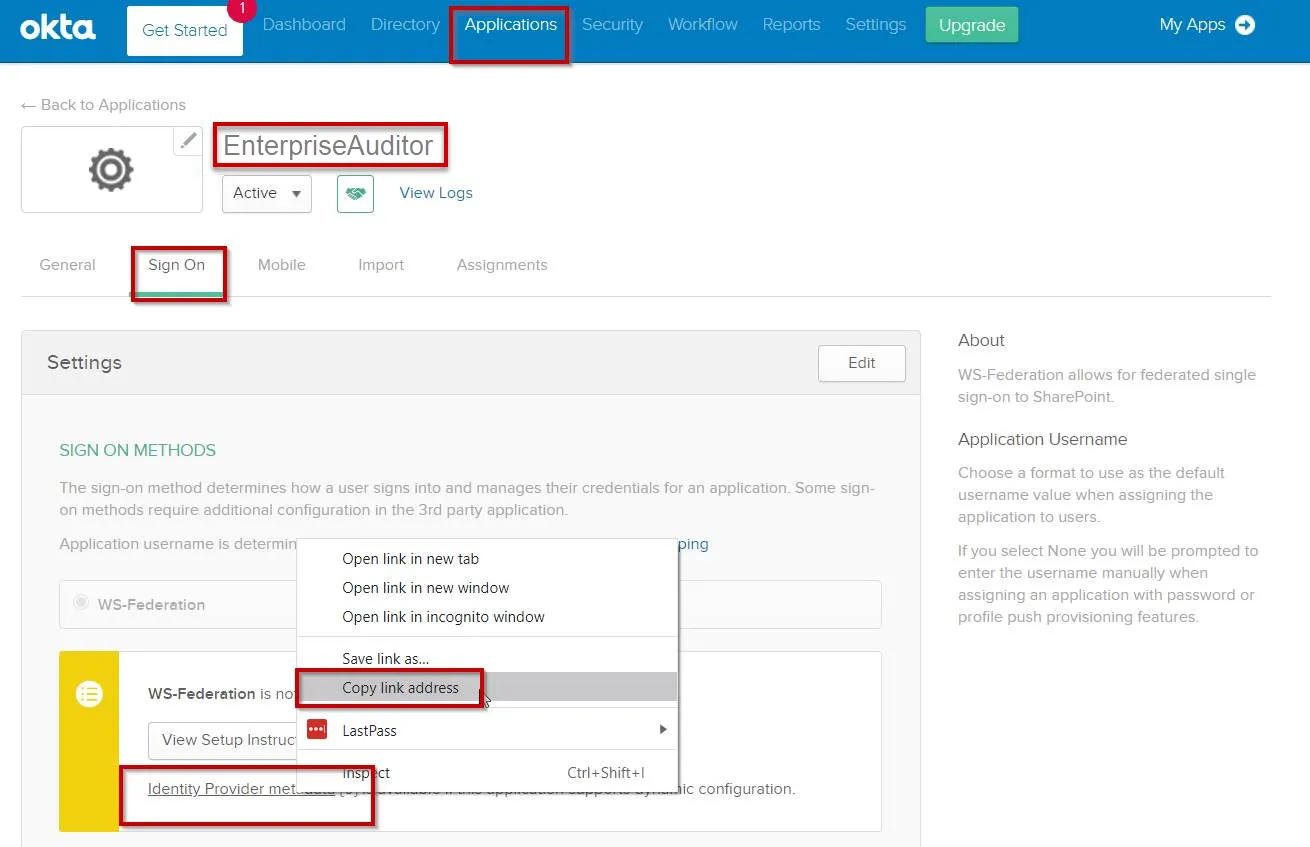Click the About heading

coord(981,340)
